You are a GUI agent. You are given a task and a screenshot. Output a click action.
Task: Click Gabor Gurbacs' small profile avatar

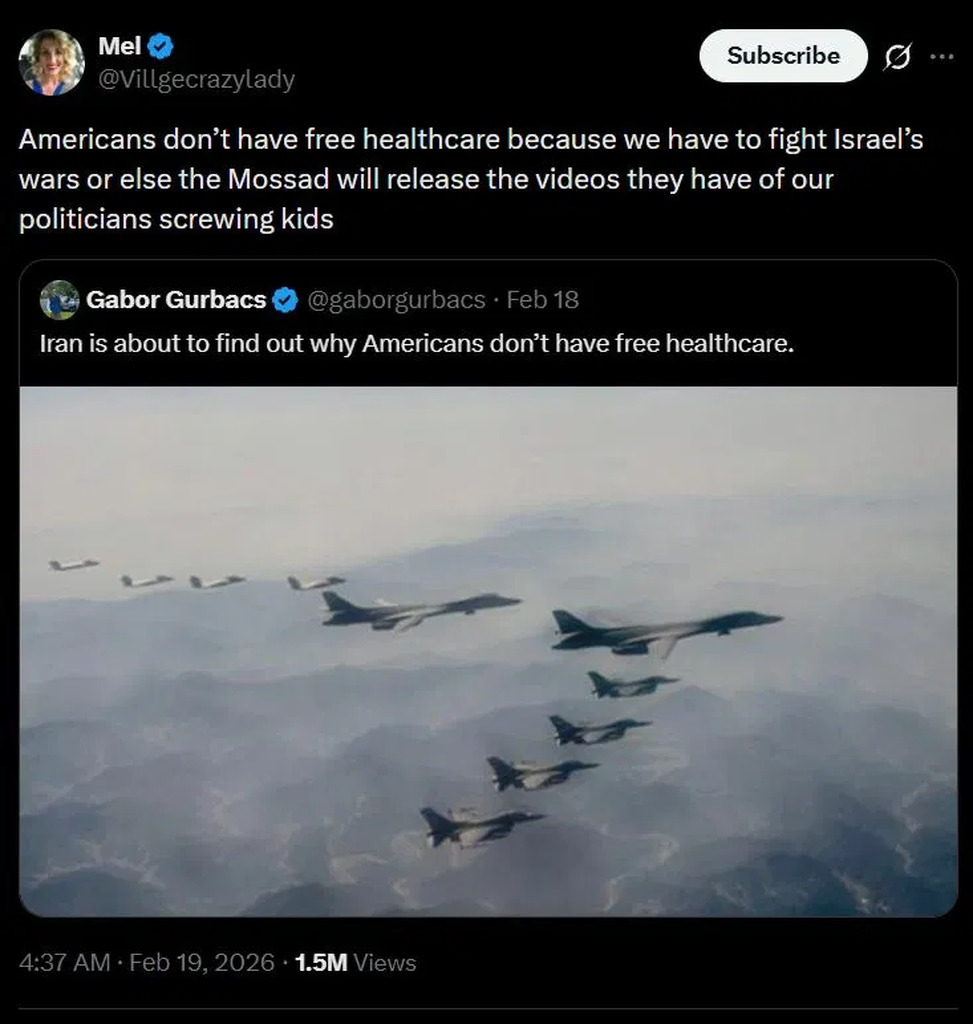coord(60,300)
